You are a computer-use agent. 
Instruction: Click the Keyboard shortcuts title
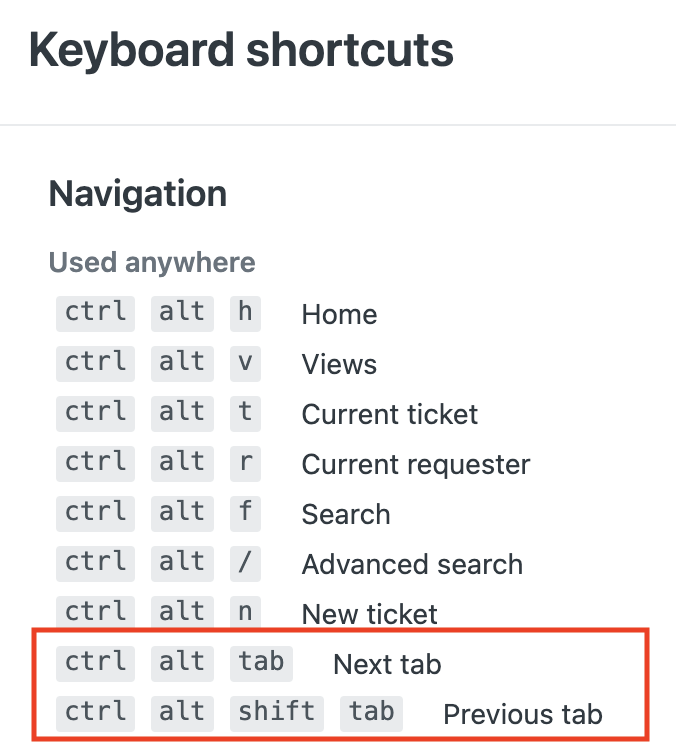tap(241, 50)
